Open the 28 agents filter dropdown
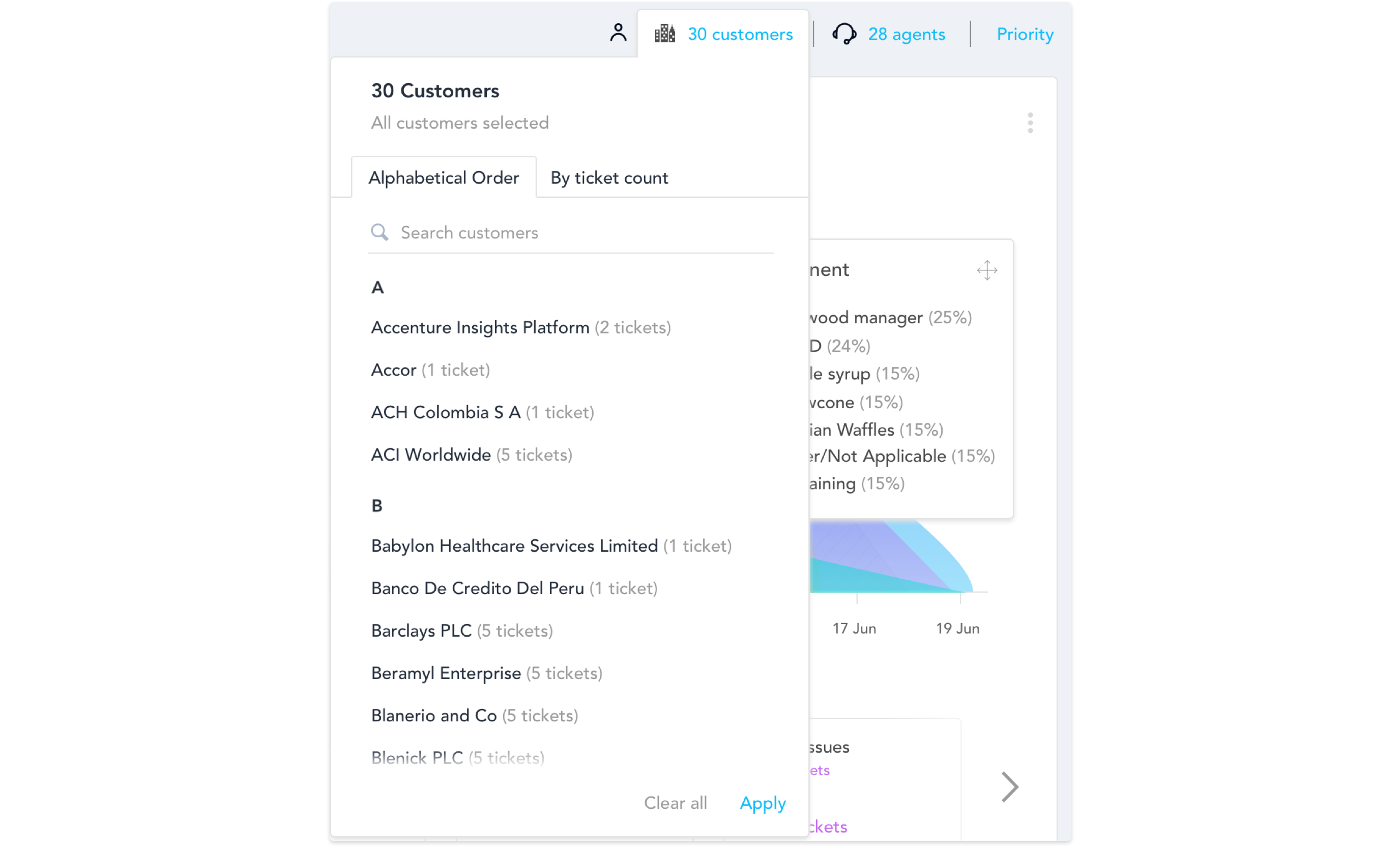The height and width of the screenshot is (847, 1400). [906, 34]
